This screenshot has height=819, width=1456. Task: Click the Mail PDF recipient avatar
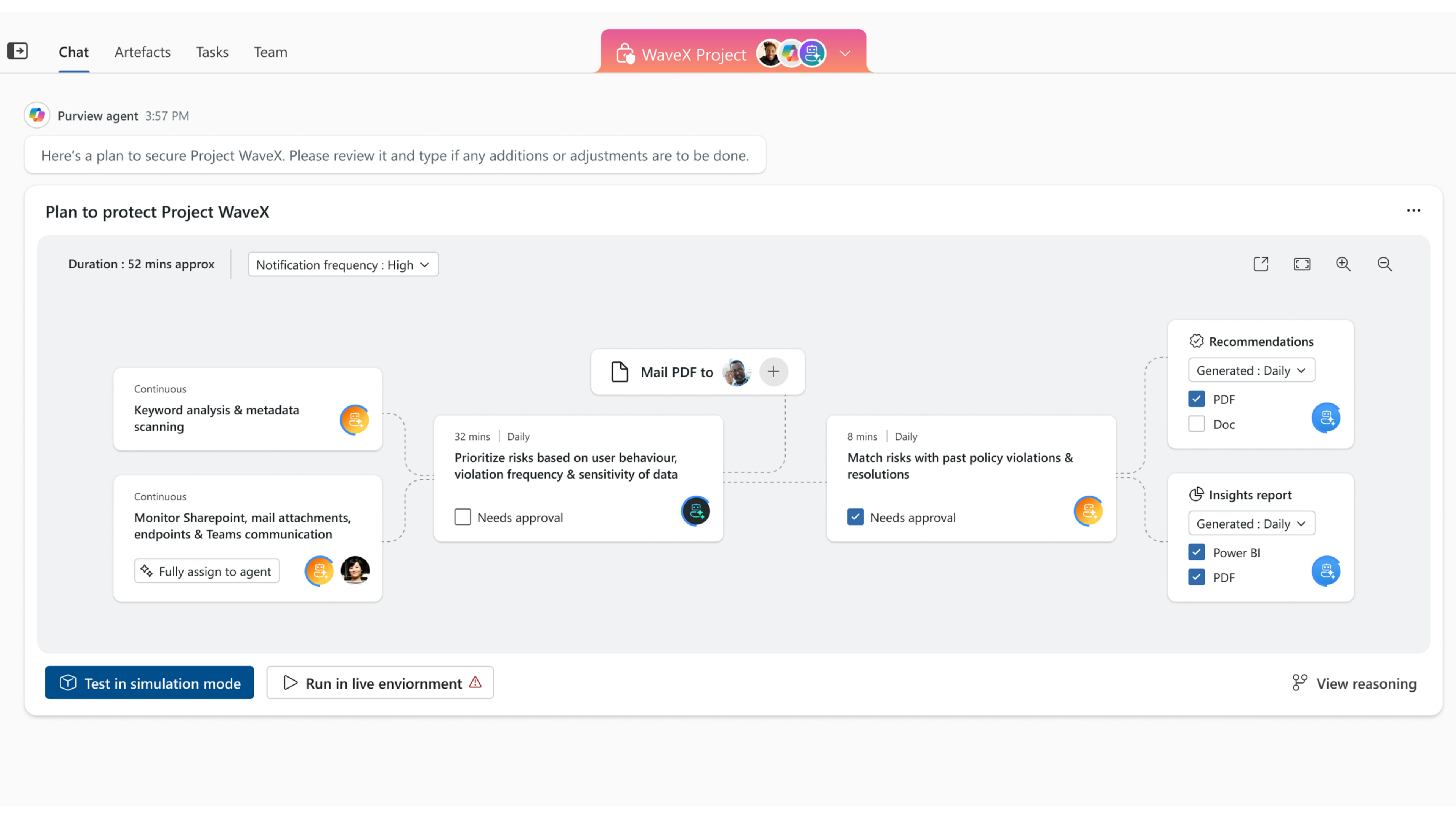[x=736, y=372]
